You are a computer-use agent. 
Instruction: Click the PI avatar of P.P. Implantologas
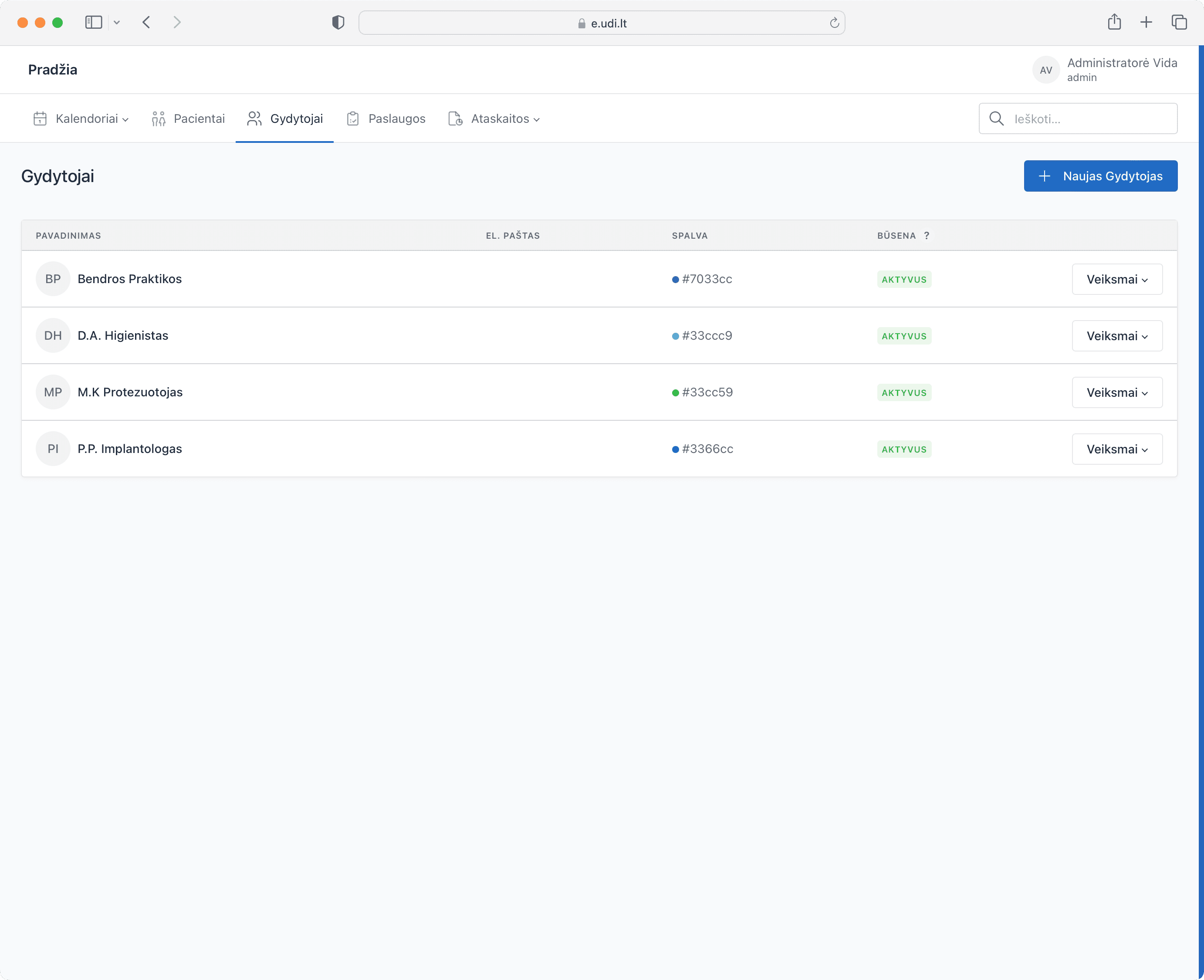point(53,449)
